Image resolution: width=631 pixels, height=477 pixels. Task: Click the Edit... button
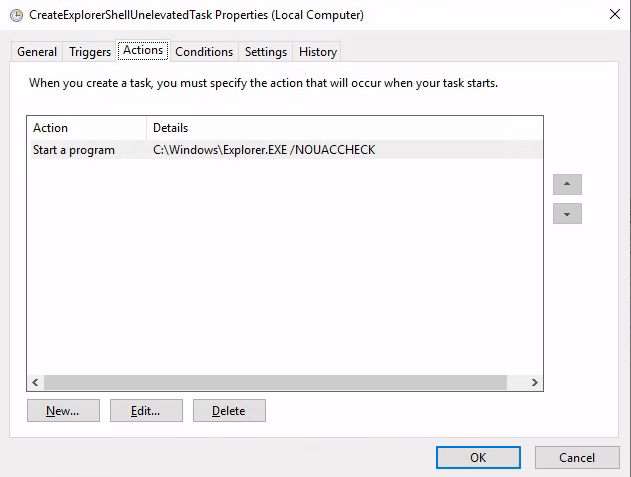click(x=146, y=411)
